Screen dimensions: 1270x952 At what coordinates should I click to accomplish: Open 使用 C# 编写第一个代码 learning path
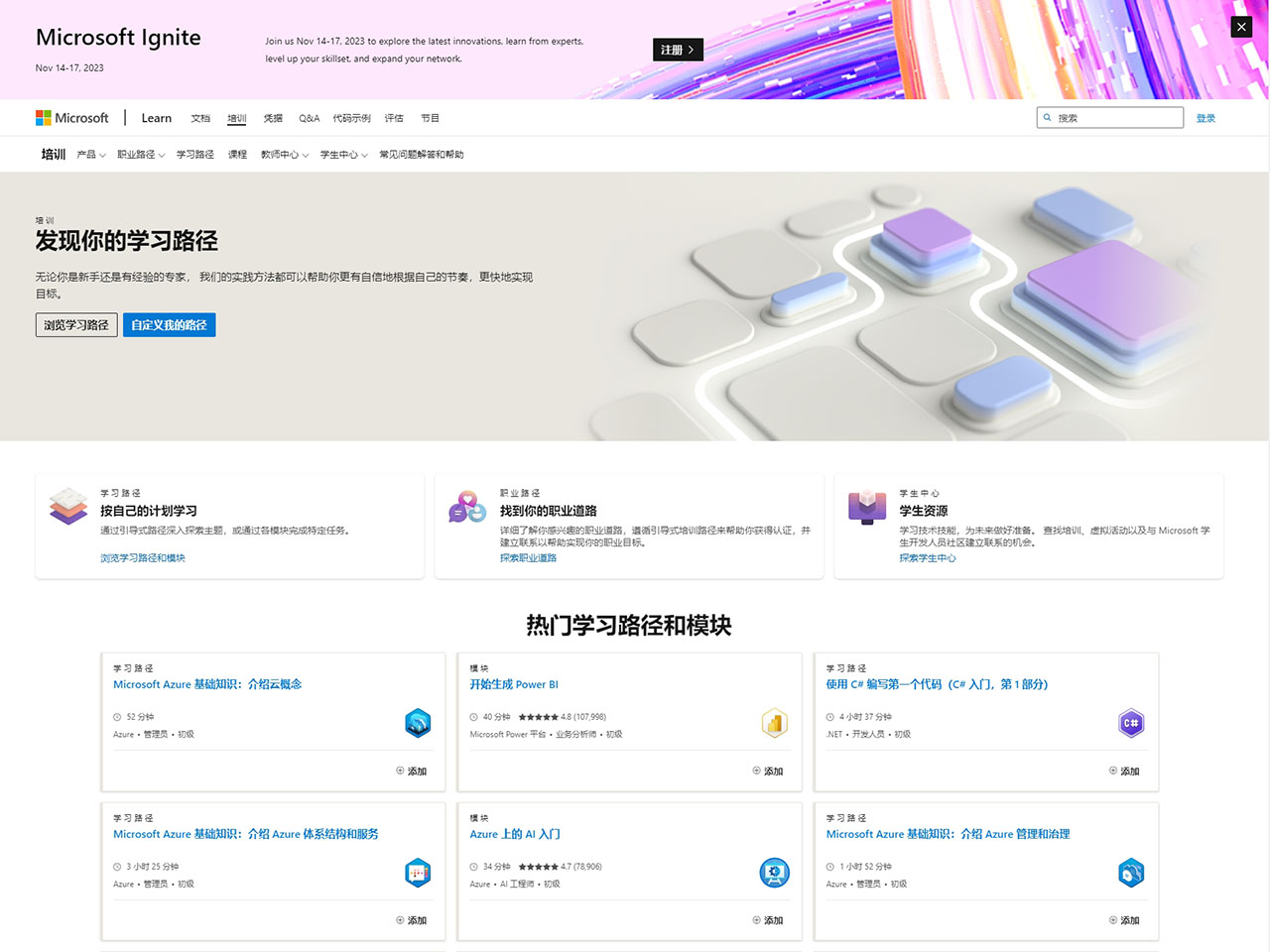click(937, 684)
